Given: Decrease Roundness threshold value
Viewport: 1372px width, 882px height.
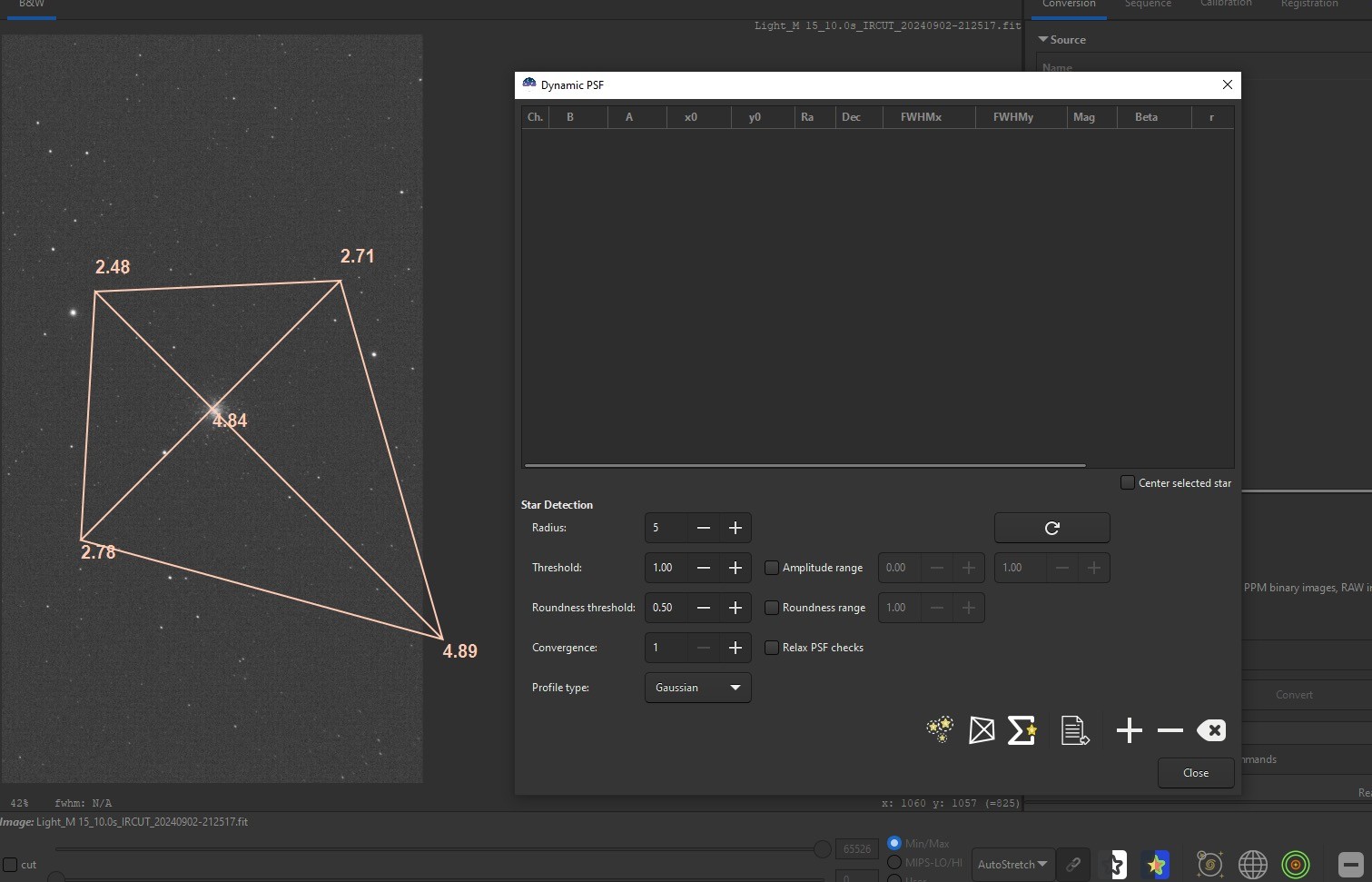Looking at the screenshot, I should 704,608.
